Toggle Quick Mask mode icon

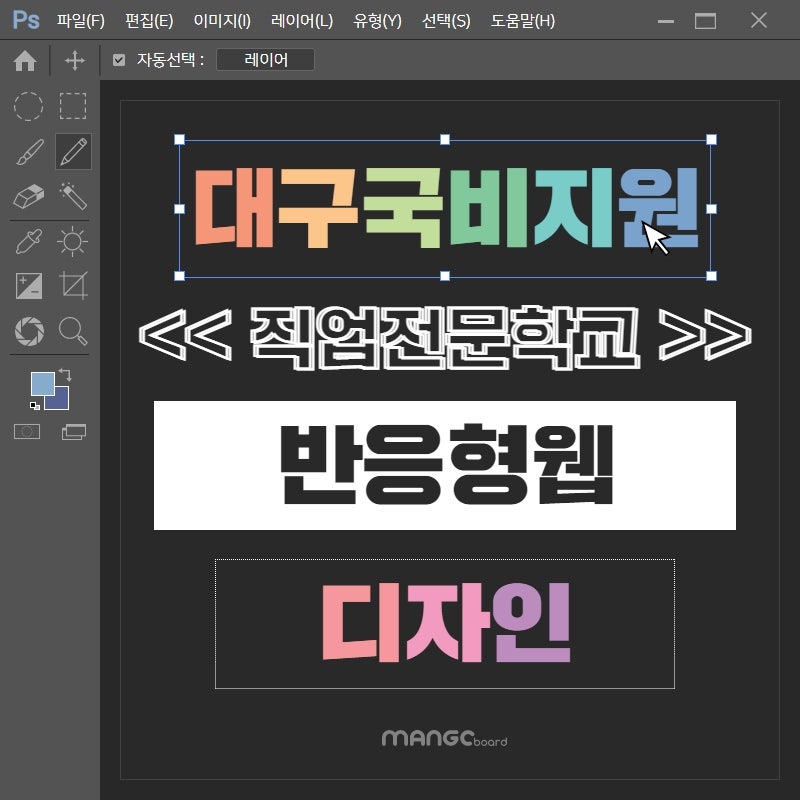point(27,432)
